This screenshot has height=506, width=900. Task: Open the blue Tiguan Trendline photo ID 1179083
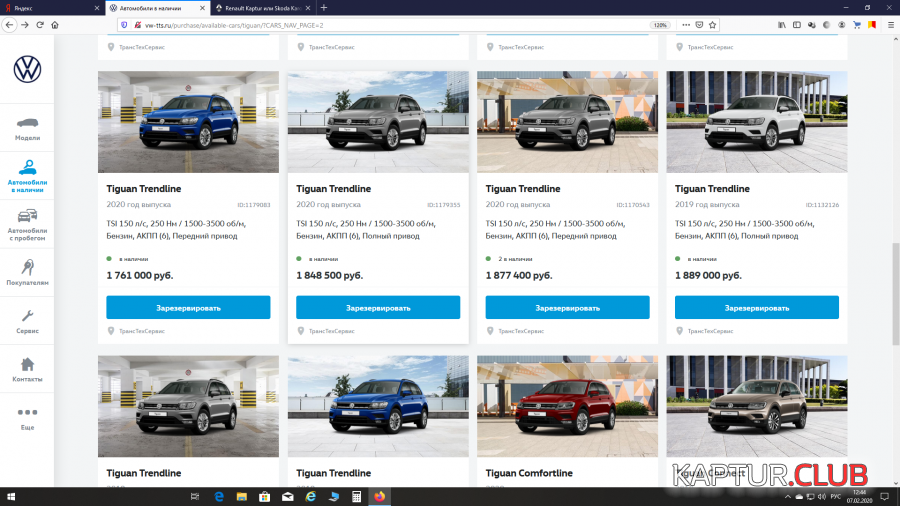(x=188, y=121)
